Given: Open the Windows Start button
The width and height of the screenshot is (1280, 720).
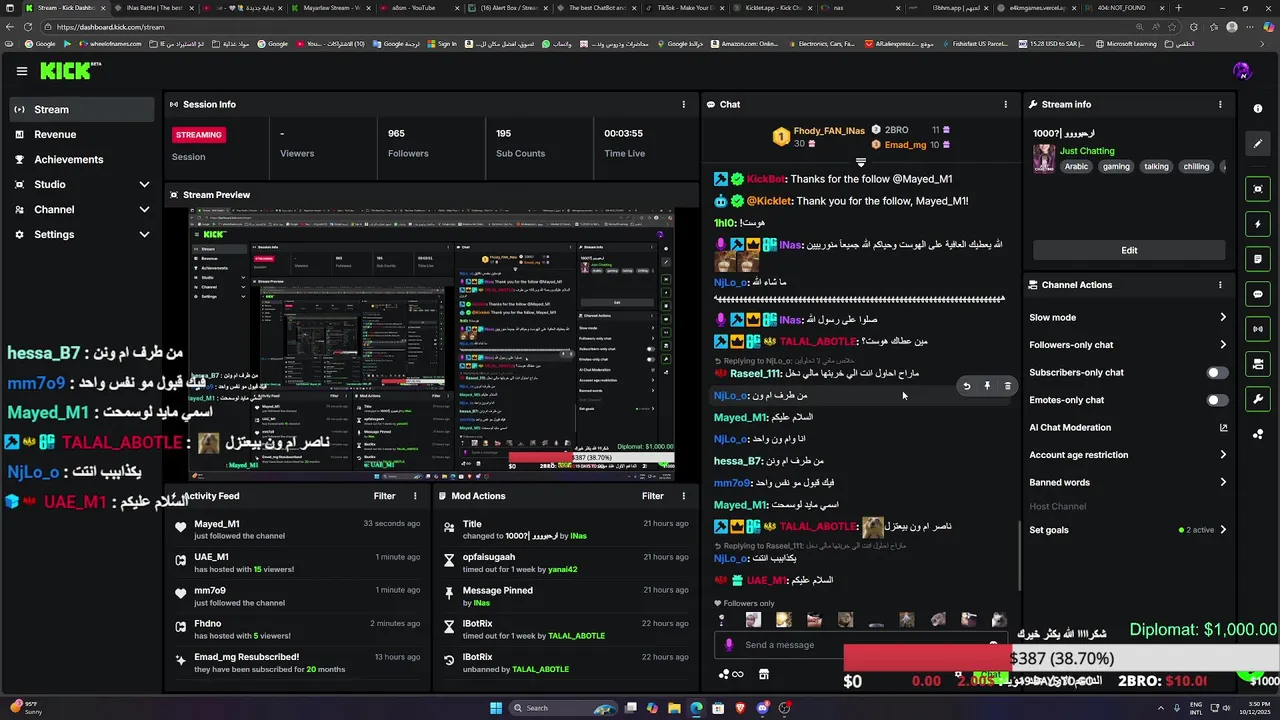Looking at the screenshot, I should click(x=495, y=708).
